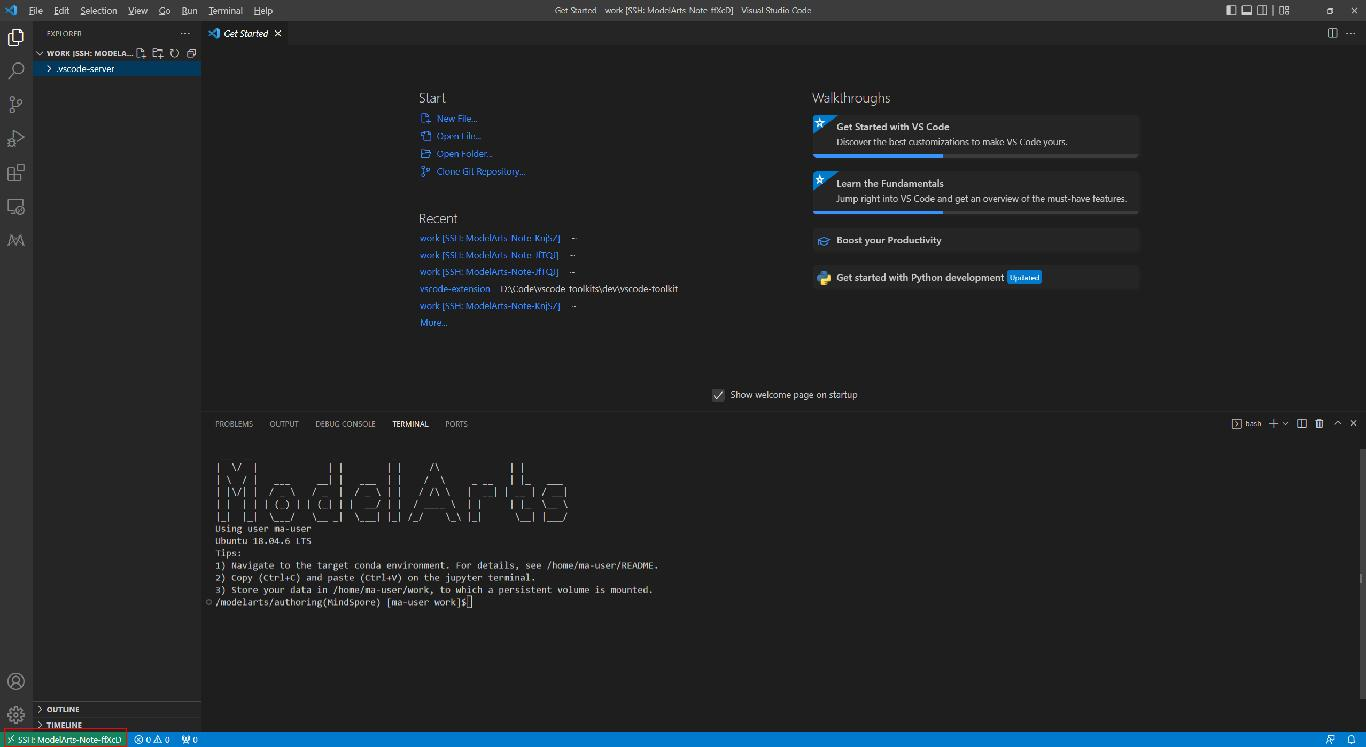Close the Get Started tab

(278, 33)
